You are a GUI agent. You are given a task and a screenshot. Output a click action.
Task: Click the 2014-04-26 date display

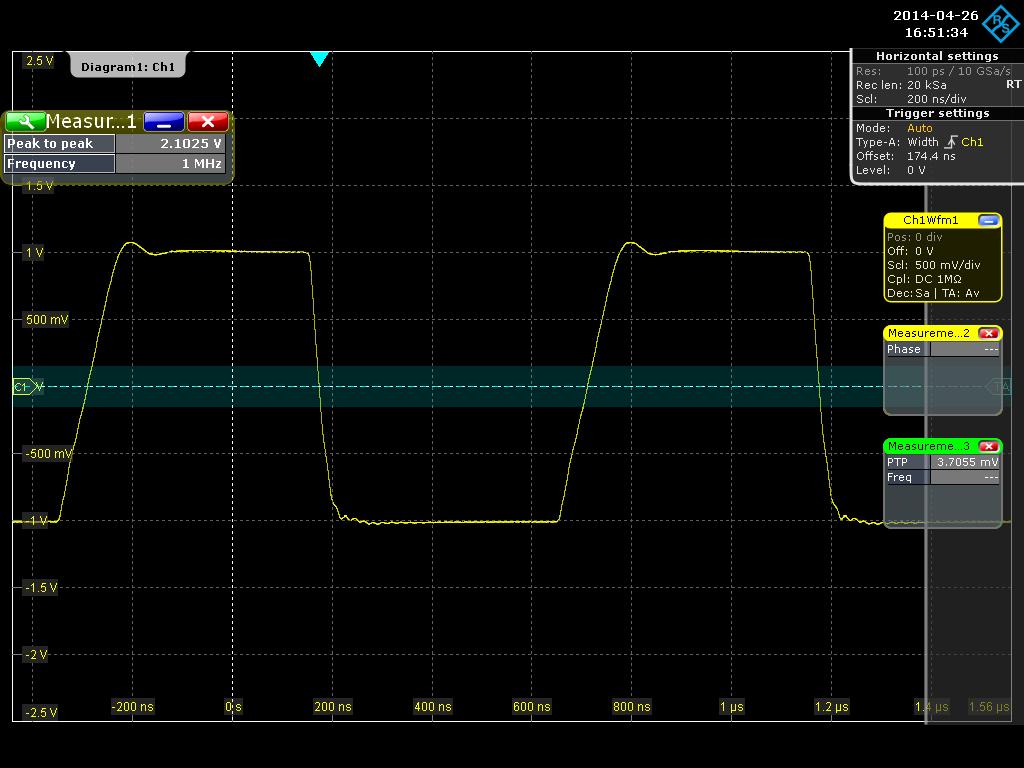pos(935,15)
